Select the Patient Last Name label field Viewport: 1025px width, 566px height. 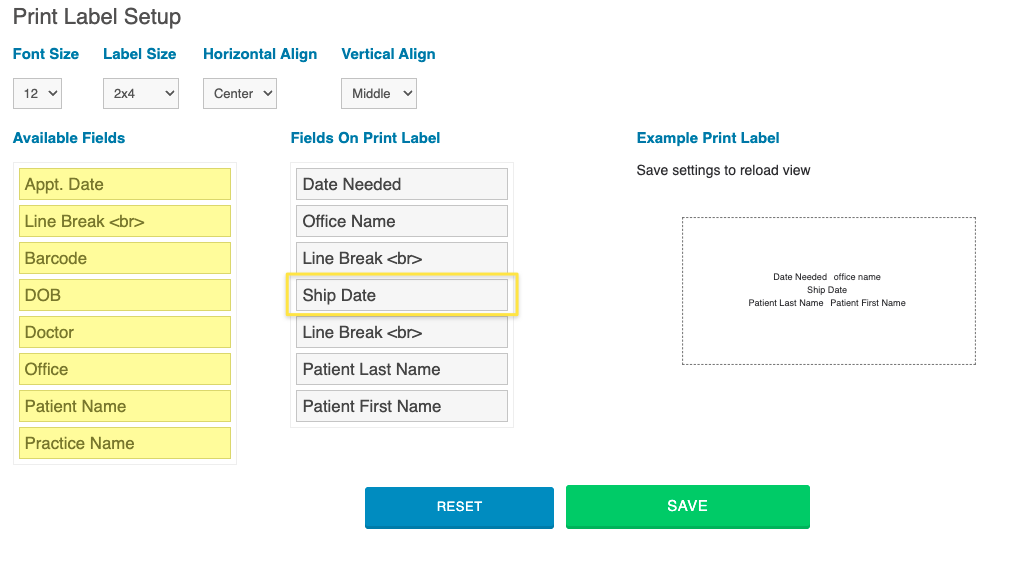401,369
